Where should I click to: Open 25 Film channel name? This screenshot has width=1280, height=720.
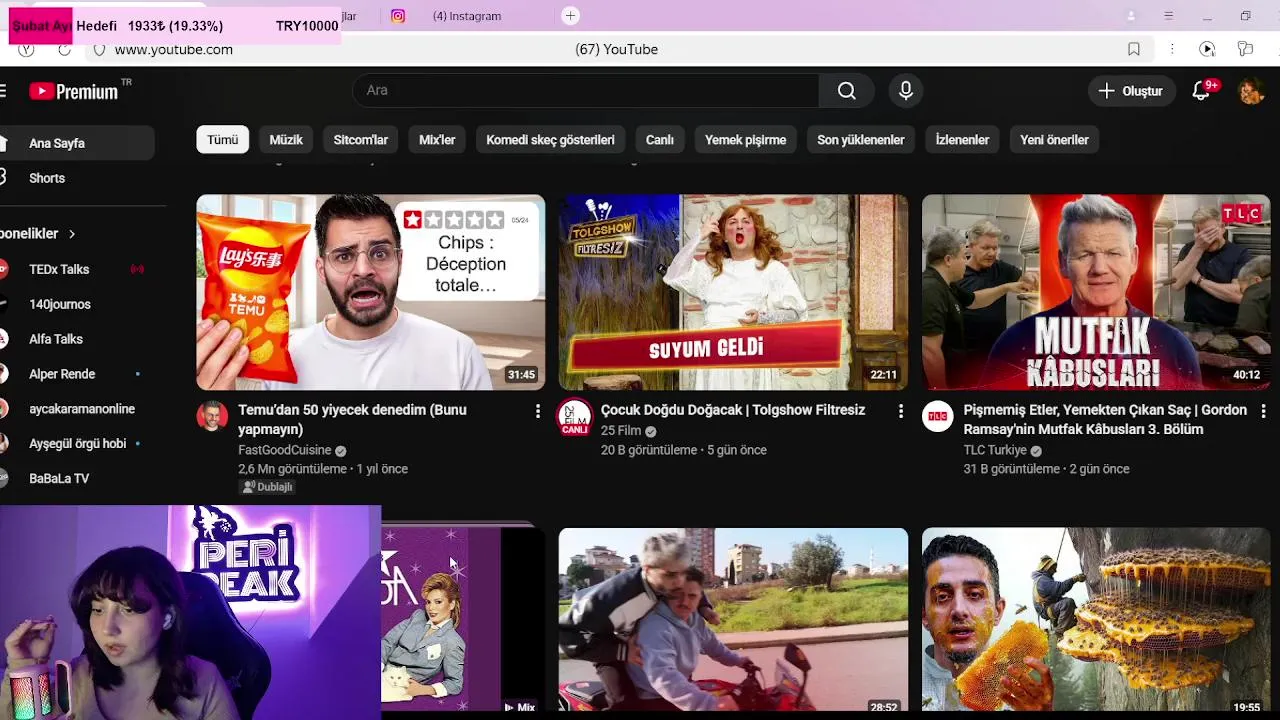coord(621,431)
